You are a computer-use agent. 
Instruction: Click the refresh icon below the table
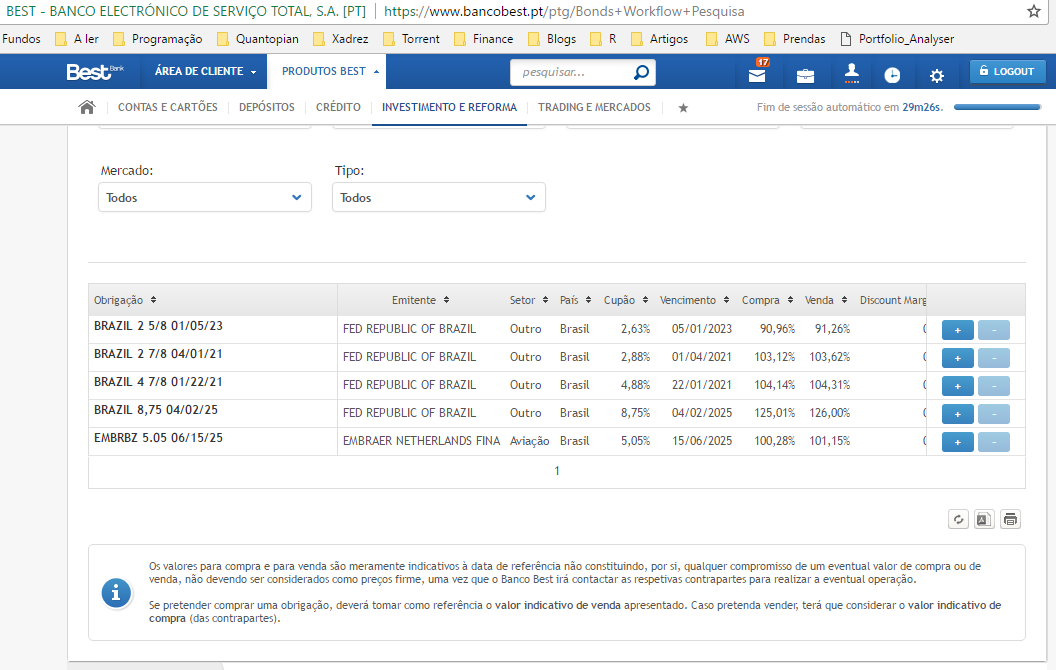click(x=958, y=519)
